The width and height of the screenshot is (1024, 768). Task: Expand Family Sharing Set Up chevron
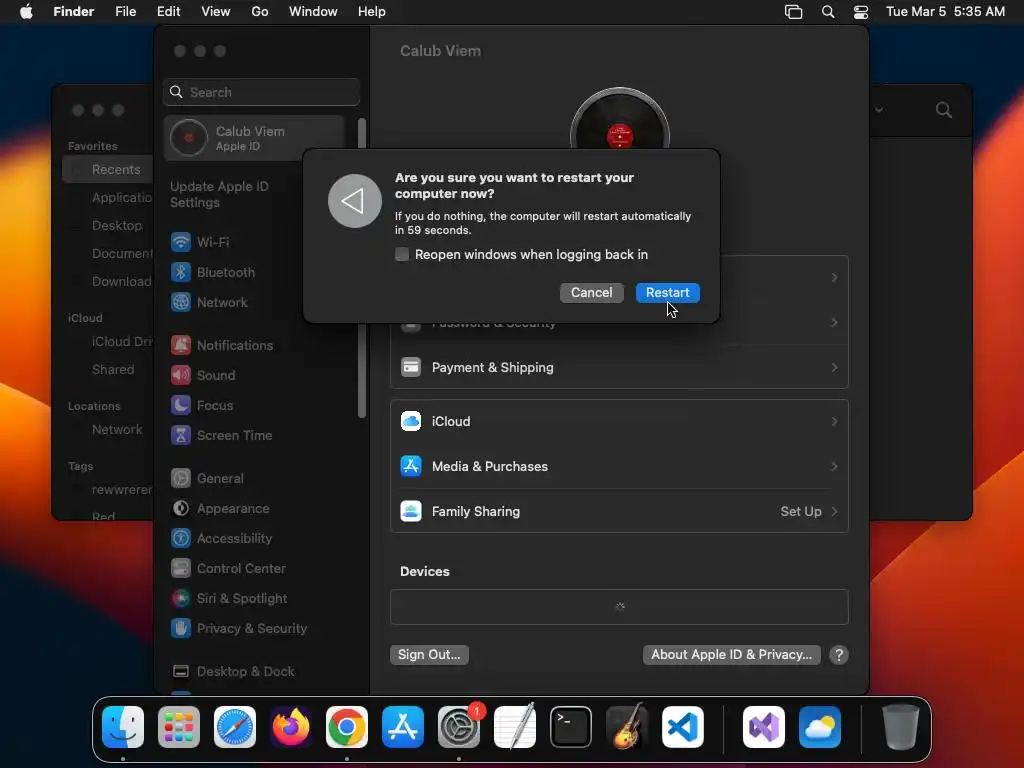834,511
